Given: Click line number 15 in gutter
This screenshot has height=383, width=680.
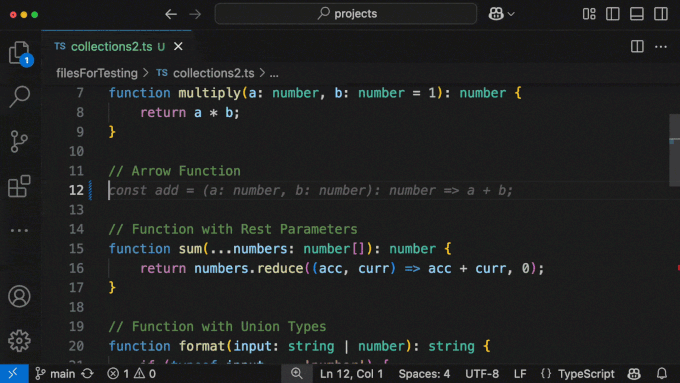Looking at the screenshot, I should pos(76,249).
